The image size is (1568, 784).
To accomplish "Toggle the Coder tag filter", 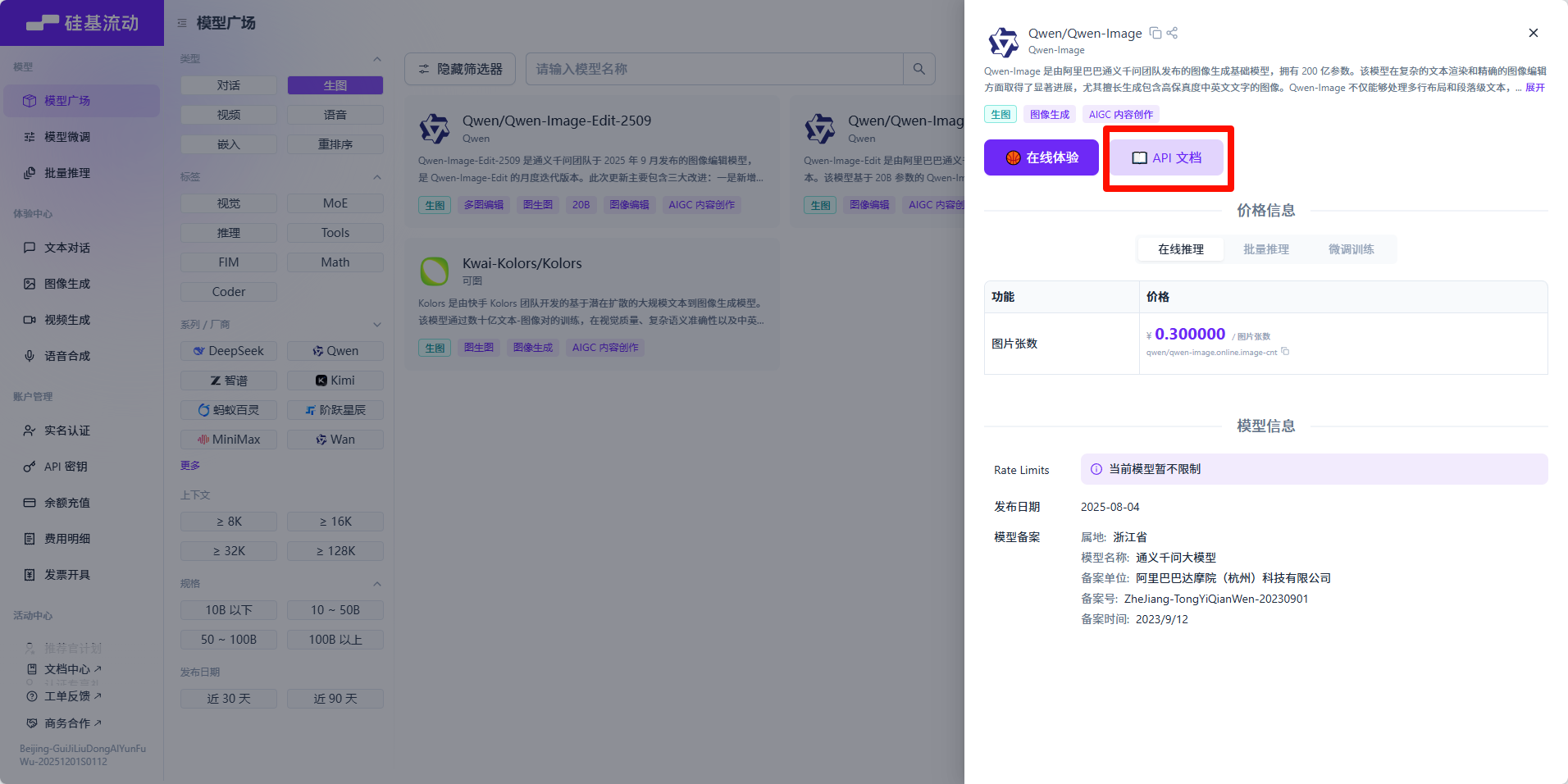I will pos(229,292).
